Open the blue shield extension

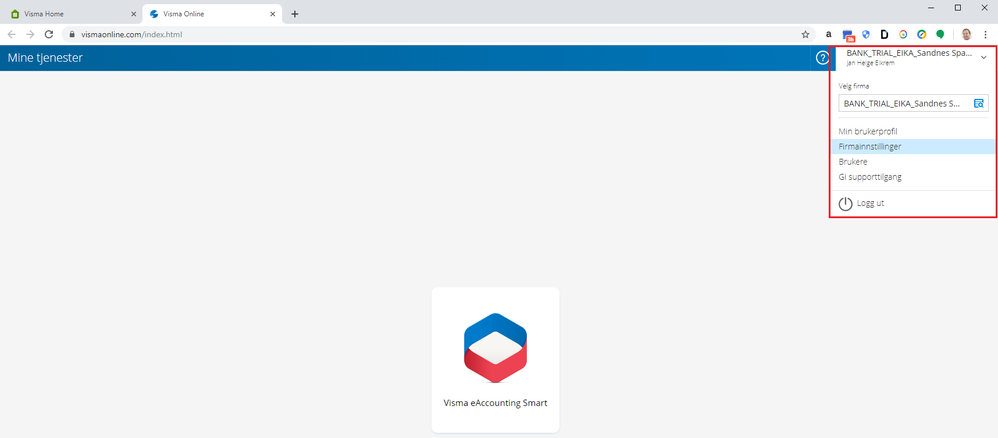(x=866, y=34)
